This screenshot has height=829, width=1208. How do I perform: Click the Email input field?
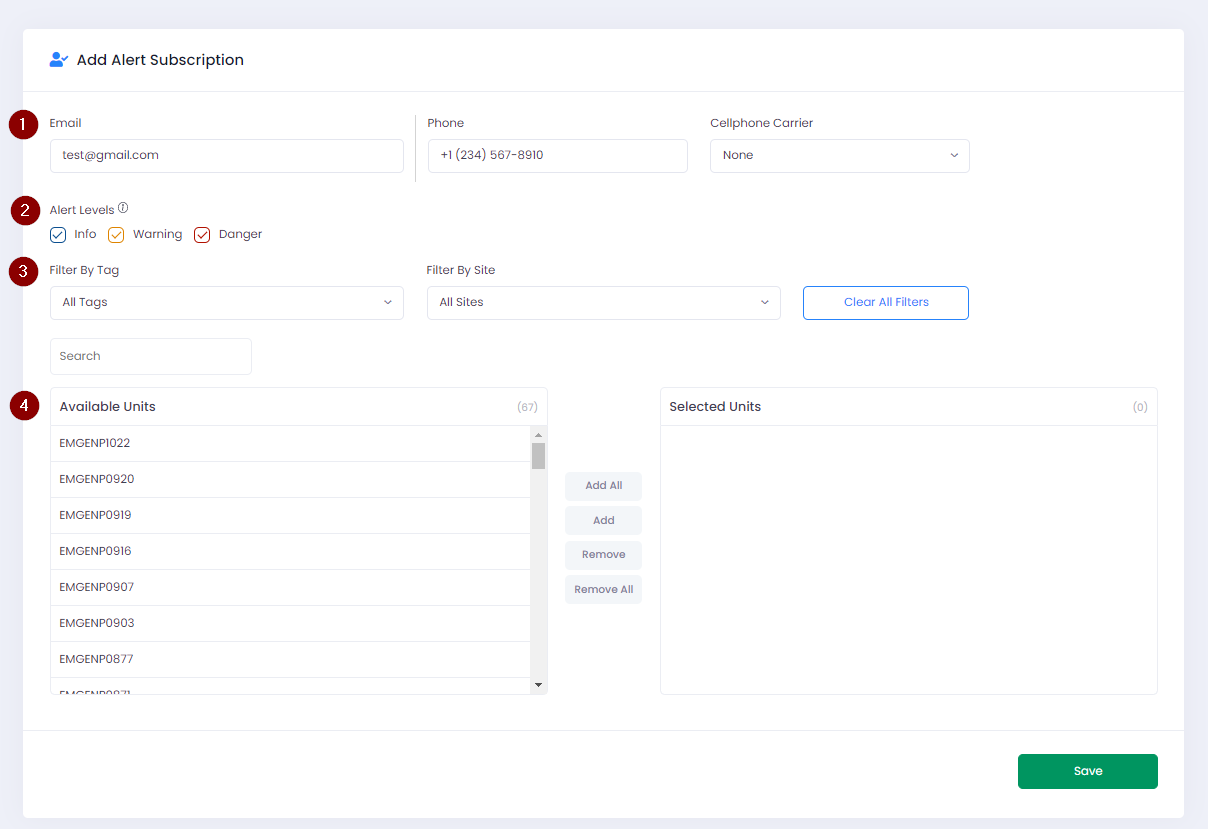point(226,156)
